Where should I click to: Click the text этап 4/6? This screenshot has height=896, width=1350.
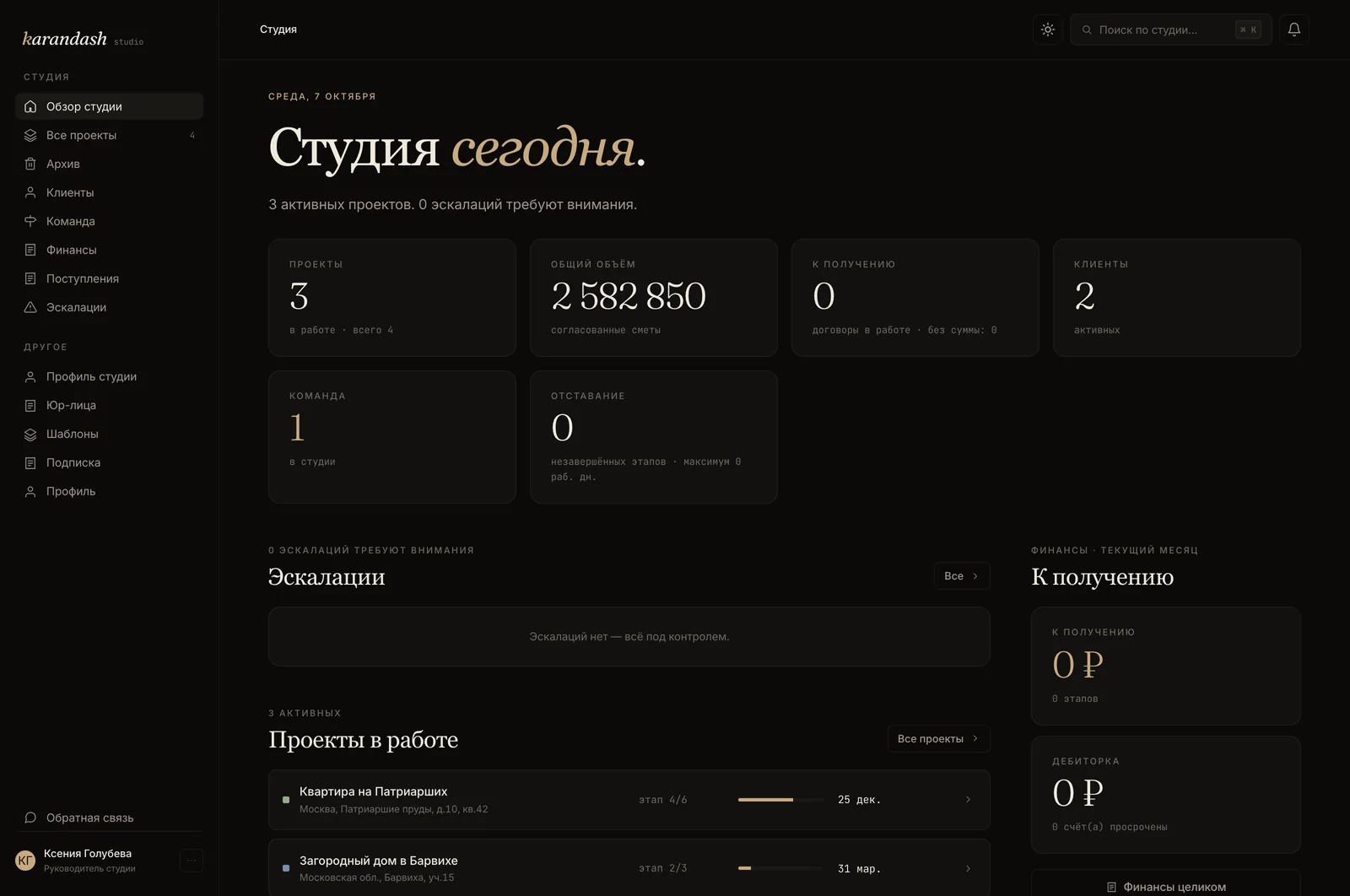click(x=663, y=800)
